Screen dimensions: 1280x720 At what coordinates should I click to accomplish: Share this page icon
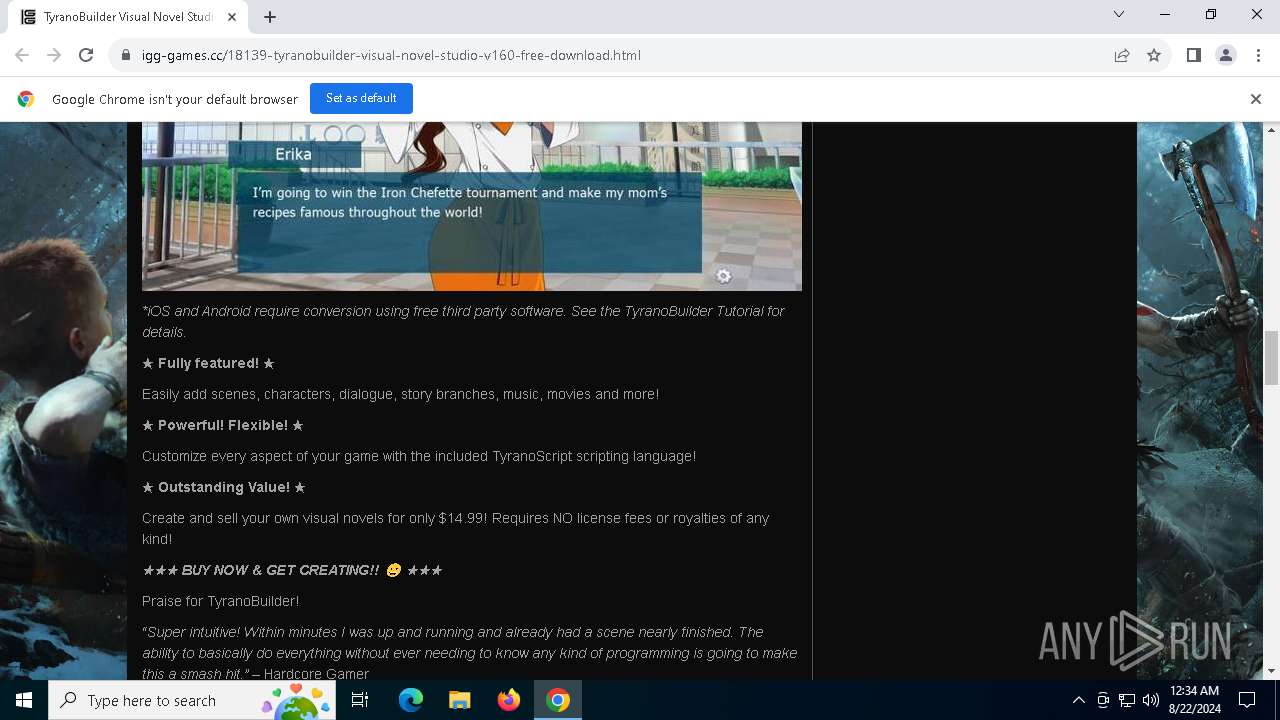coord(1122,55)
